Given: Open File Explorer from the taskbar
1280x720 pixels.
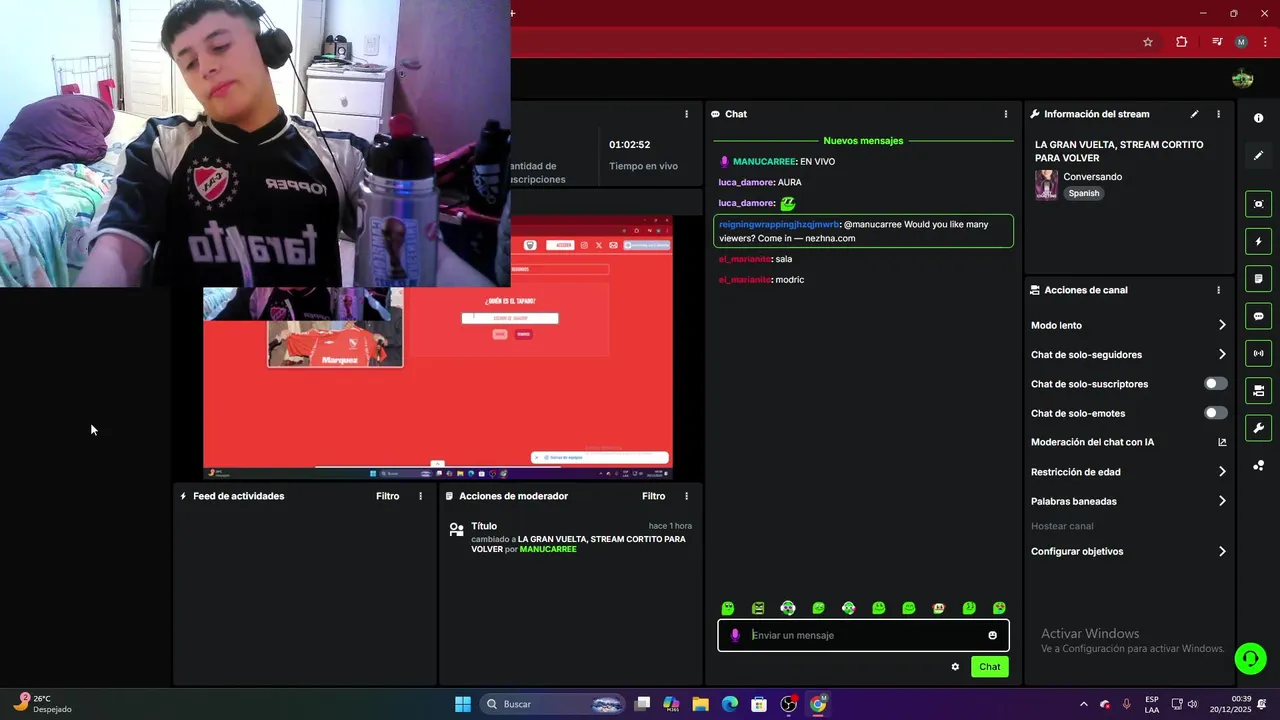Looking at the screenshot, I should (x=700, y=704).
